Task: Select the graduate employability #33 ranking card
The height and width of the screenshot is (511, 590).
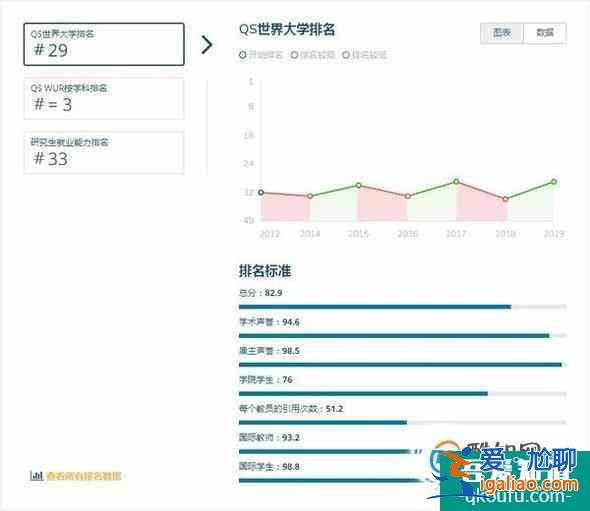Action: (104, 152)
